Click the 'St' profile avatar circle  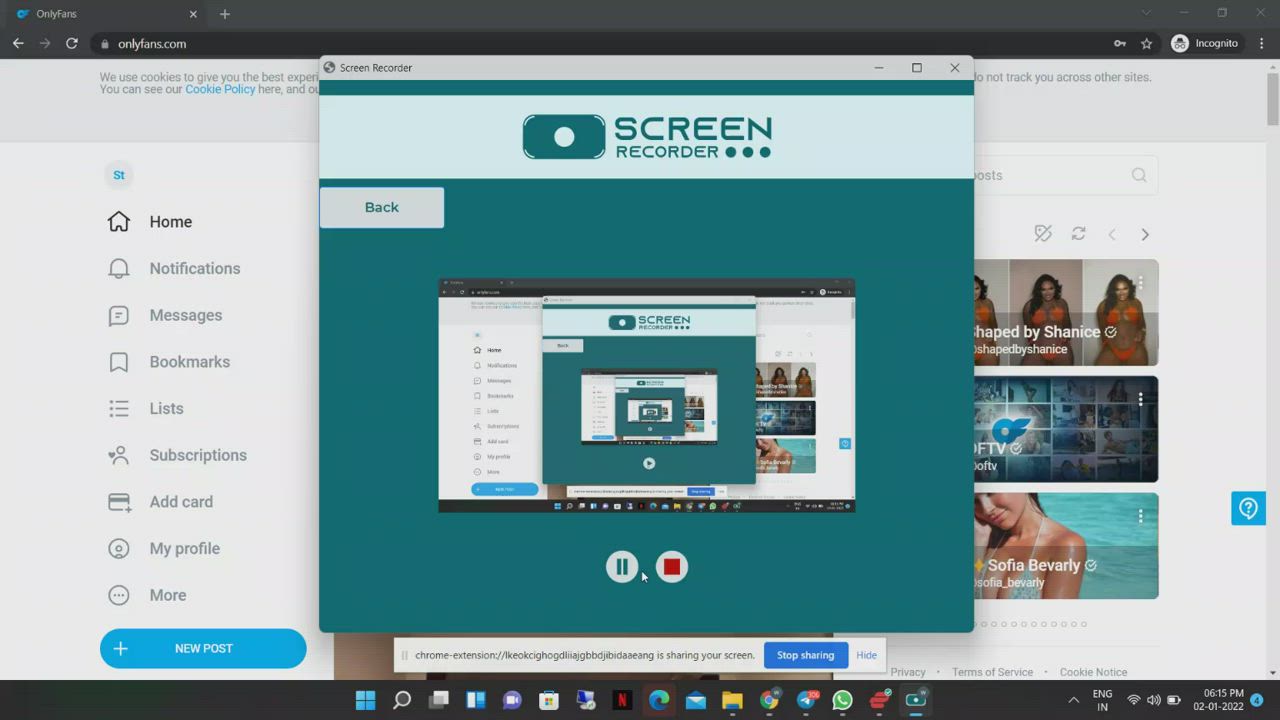click(119, 175)
